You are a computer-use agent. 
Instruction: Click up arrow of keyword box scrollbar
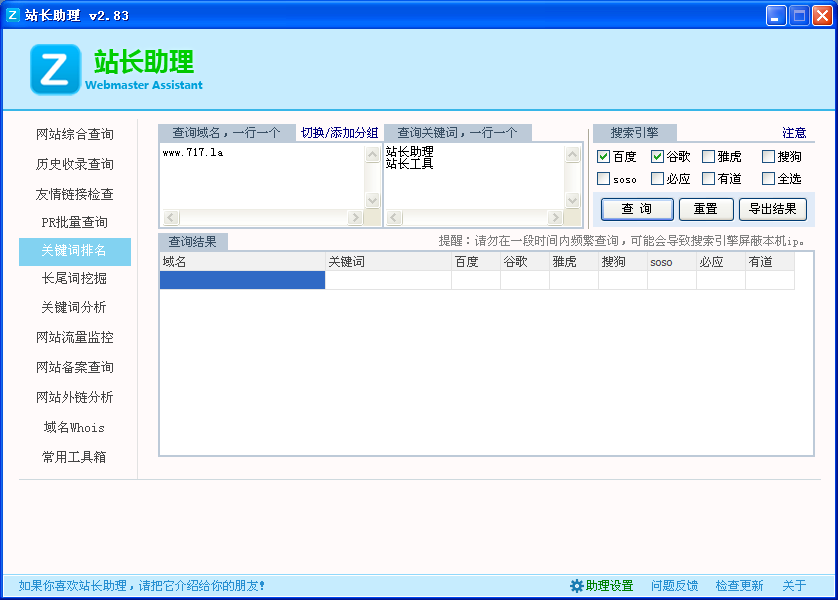point(572,155)
